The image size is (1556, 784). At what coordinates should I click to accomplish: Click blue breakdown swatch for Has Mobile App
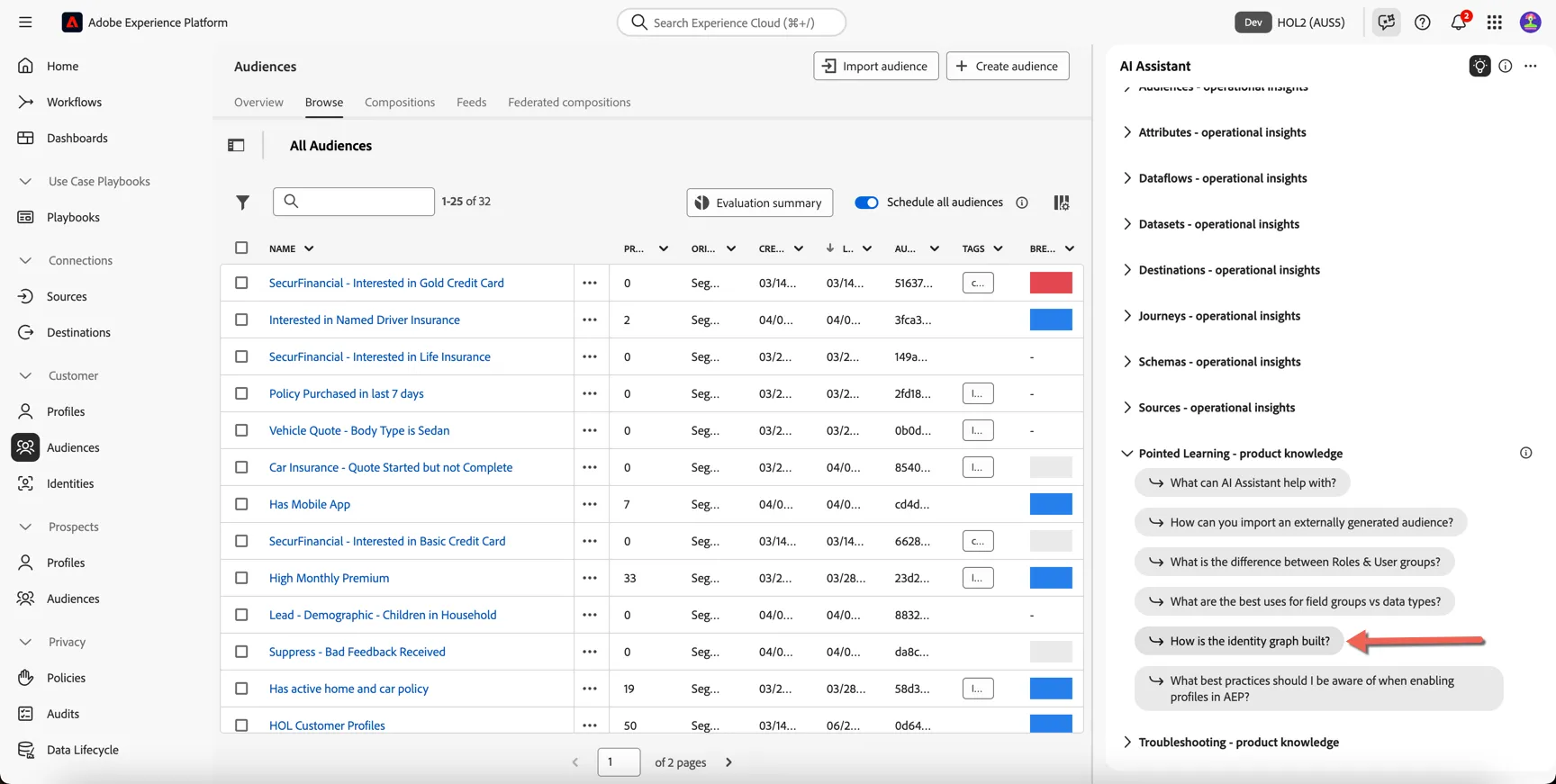click(x=1051, y=504)
